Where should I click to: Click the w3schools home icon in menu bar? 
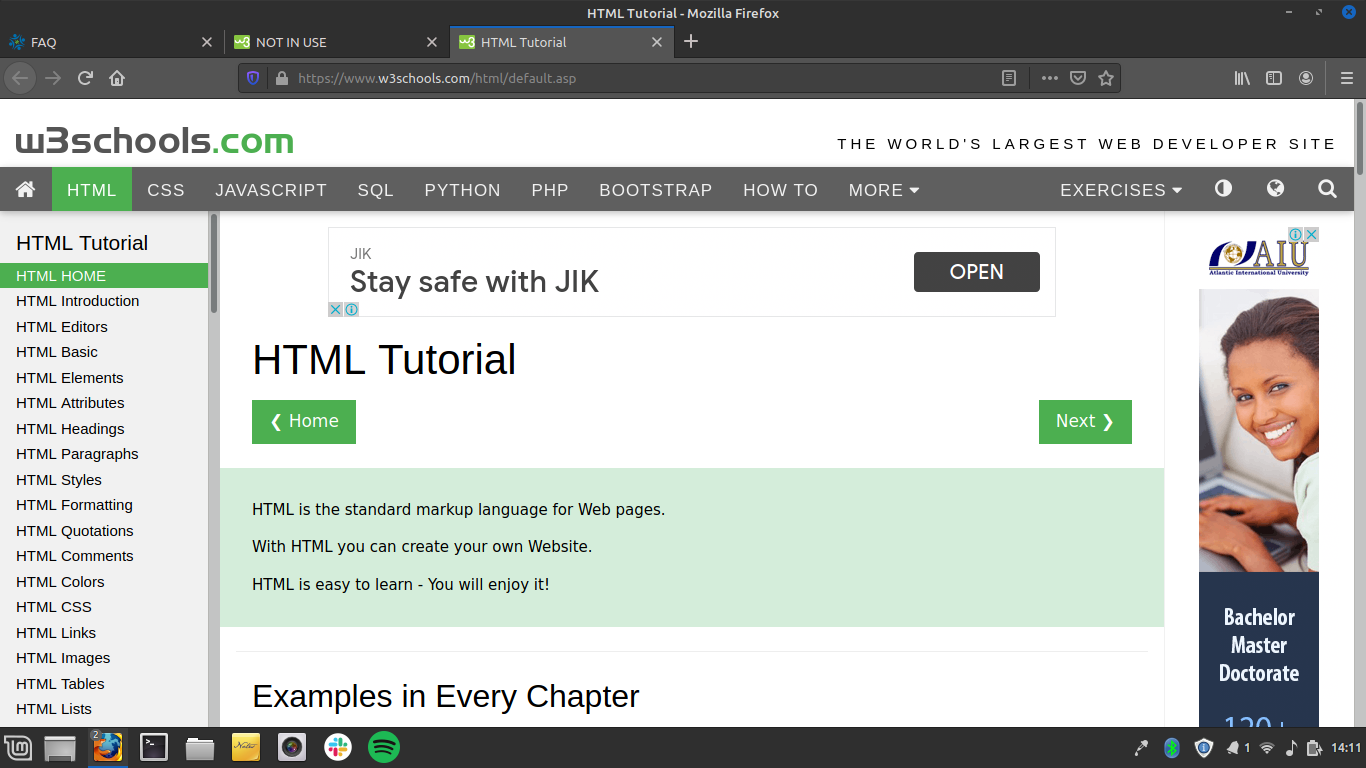(26, 189)
